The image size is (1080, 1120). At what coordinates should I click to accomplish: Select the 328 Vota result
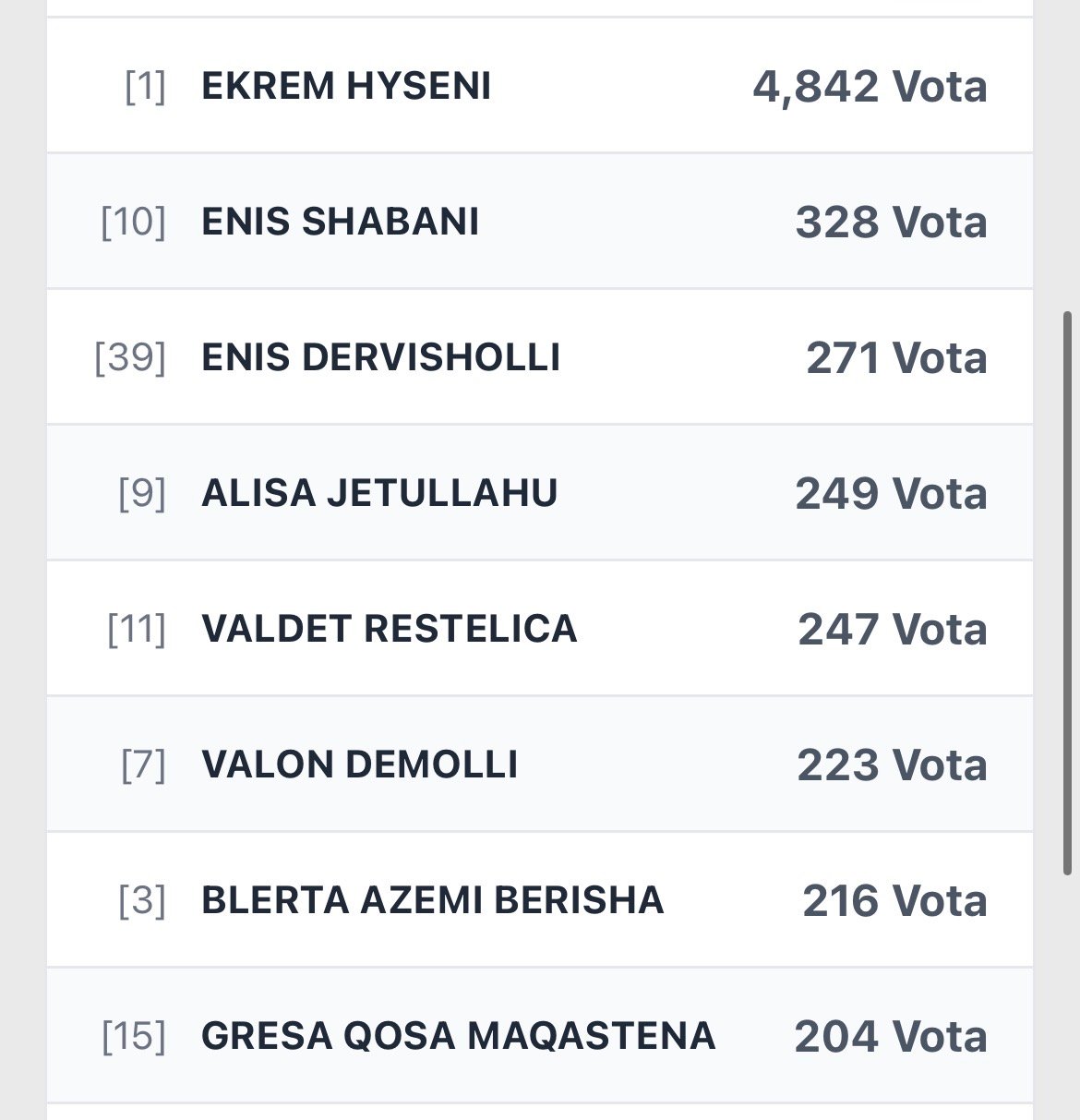pos(891,222)
